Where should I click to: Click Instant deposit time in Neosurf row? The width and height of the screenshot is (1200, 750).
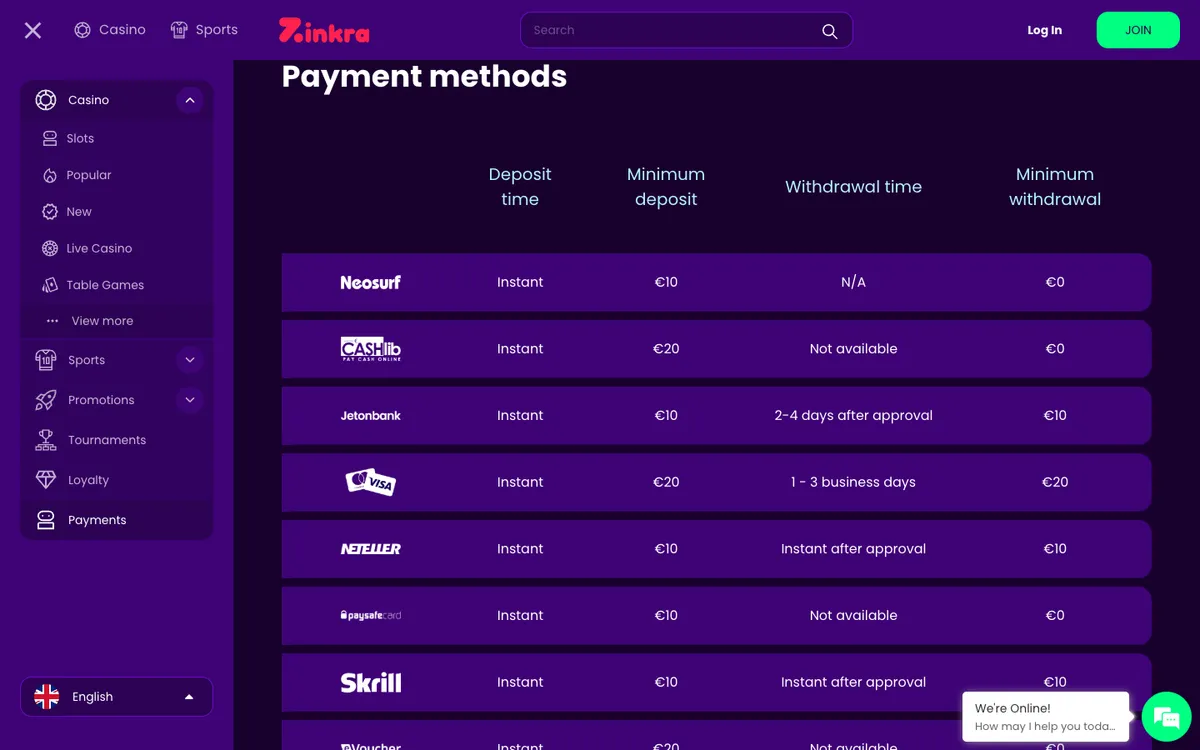(520, 282)
